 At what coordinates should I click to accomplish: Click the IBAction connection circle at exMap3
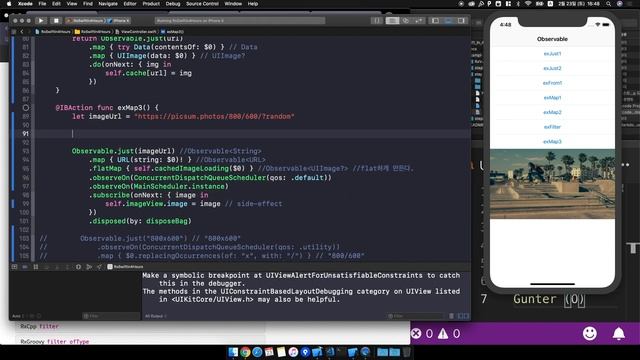coord(26,108)
